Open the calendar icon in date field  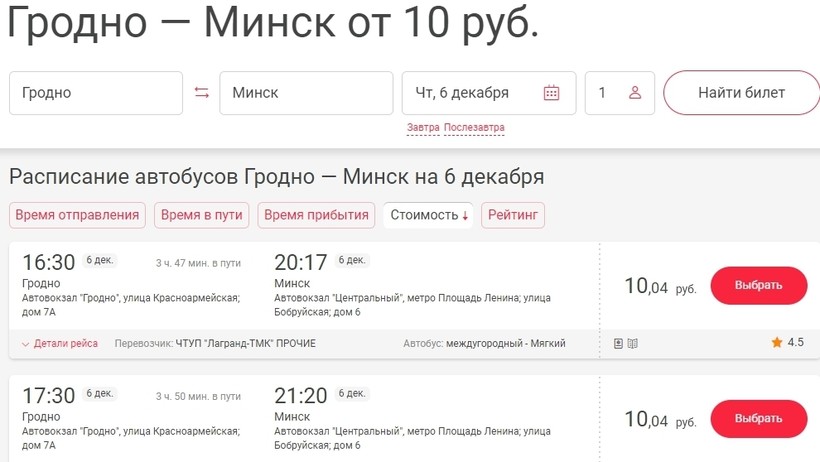pyautogui.click(x=551, y=93)
